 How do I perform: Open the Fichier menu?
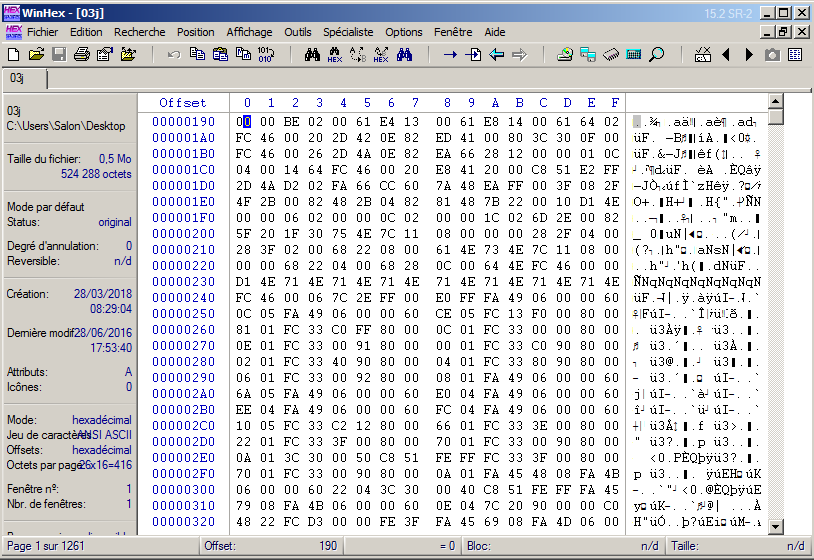click(x=43, y=32)
